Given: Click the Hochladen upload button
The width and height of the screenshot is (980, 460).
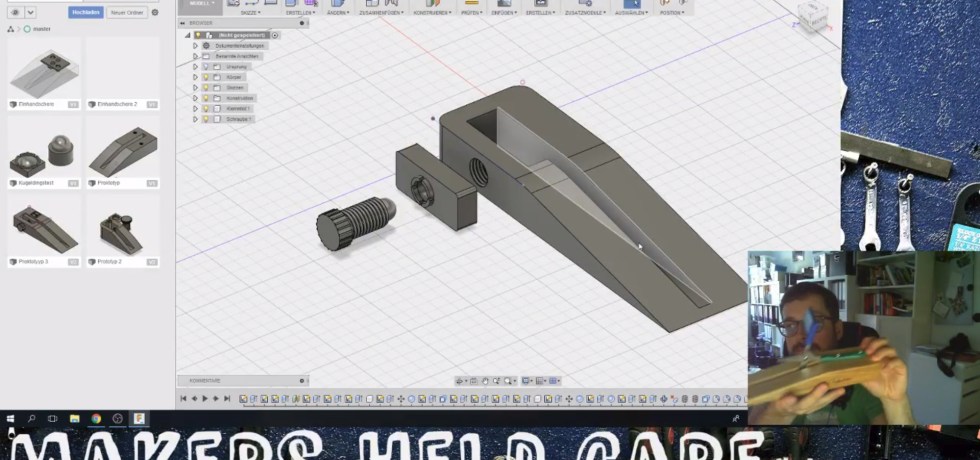Looking at the screenshot, I should pyautogui.click(x=85, y=12).
